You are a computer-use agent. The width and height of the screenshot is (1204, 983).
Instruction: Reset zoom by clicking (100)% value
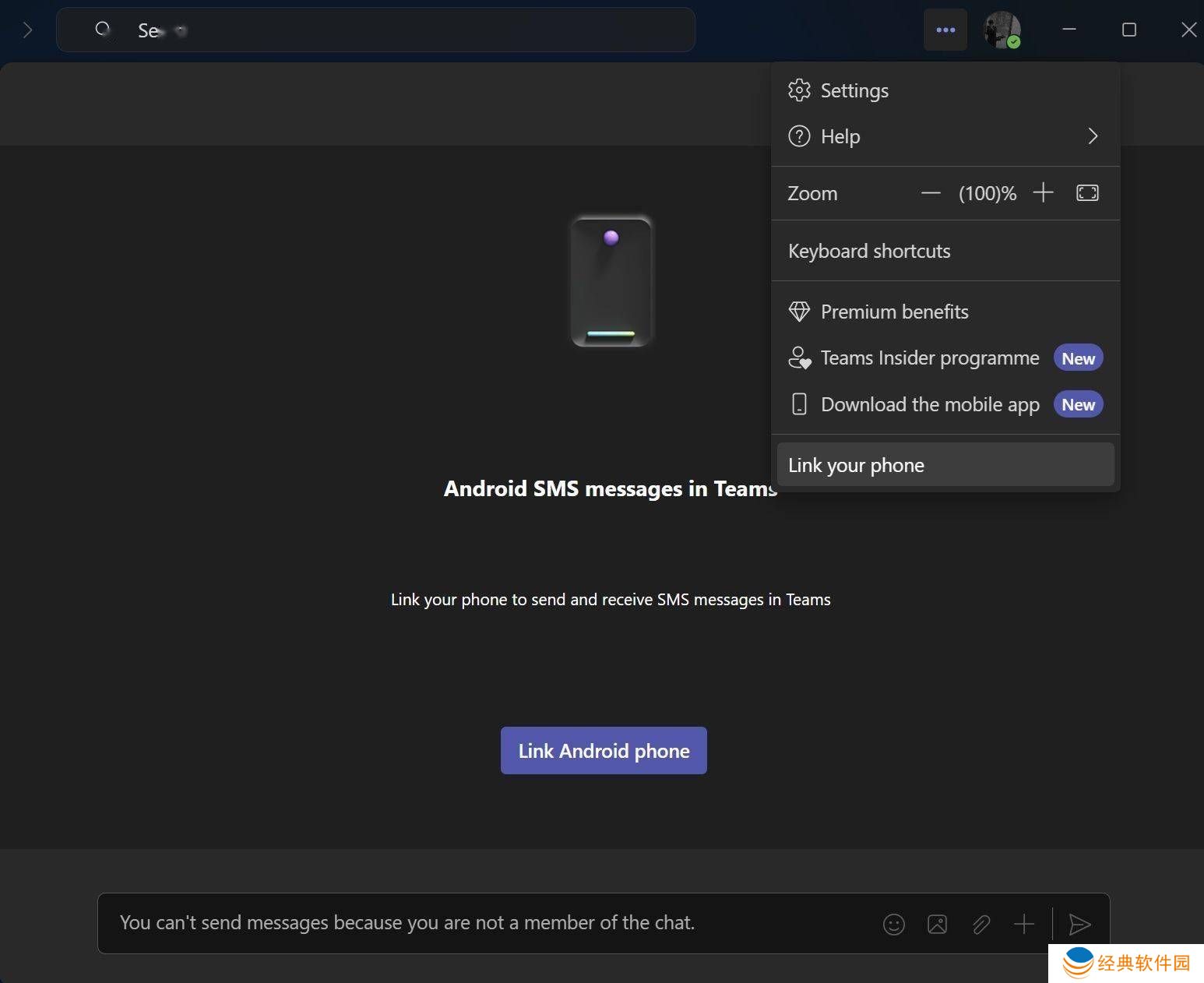tap(987, 193)
